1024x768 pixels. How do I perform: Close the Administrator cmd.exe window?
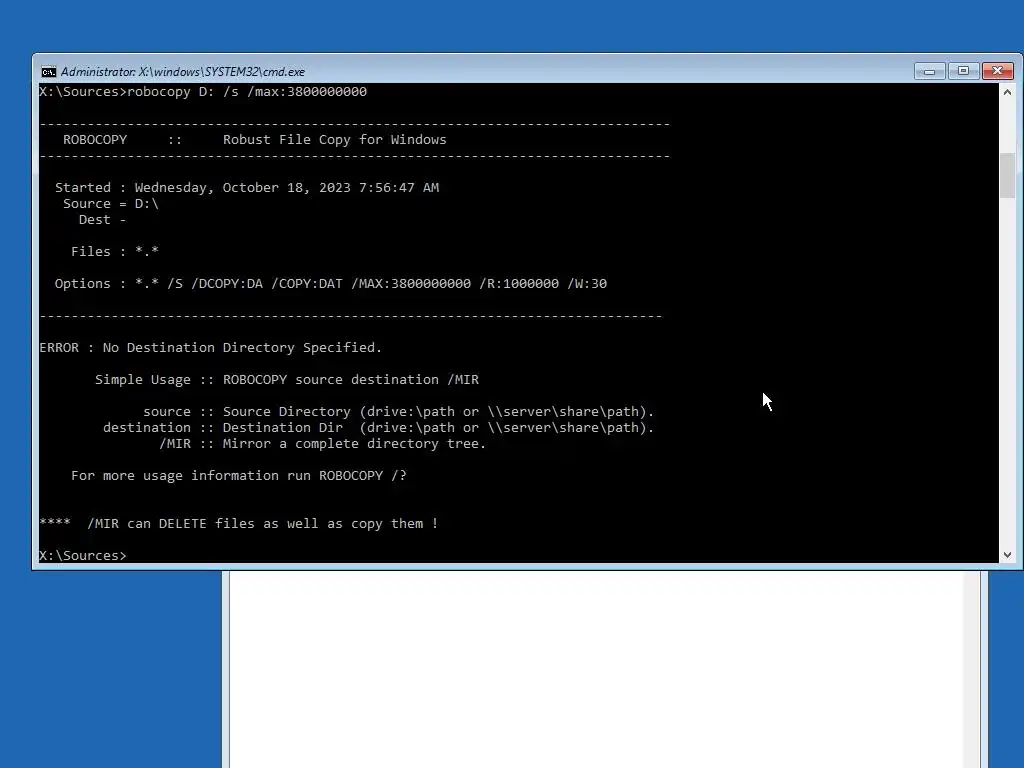pos(997,71)
